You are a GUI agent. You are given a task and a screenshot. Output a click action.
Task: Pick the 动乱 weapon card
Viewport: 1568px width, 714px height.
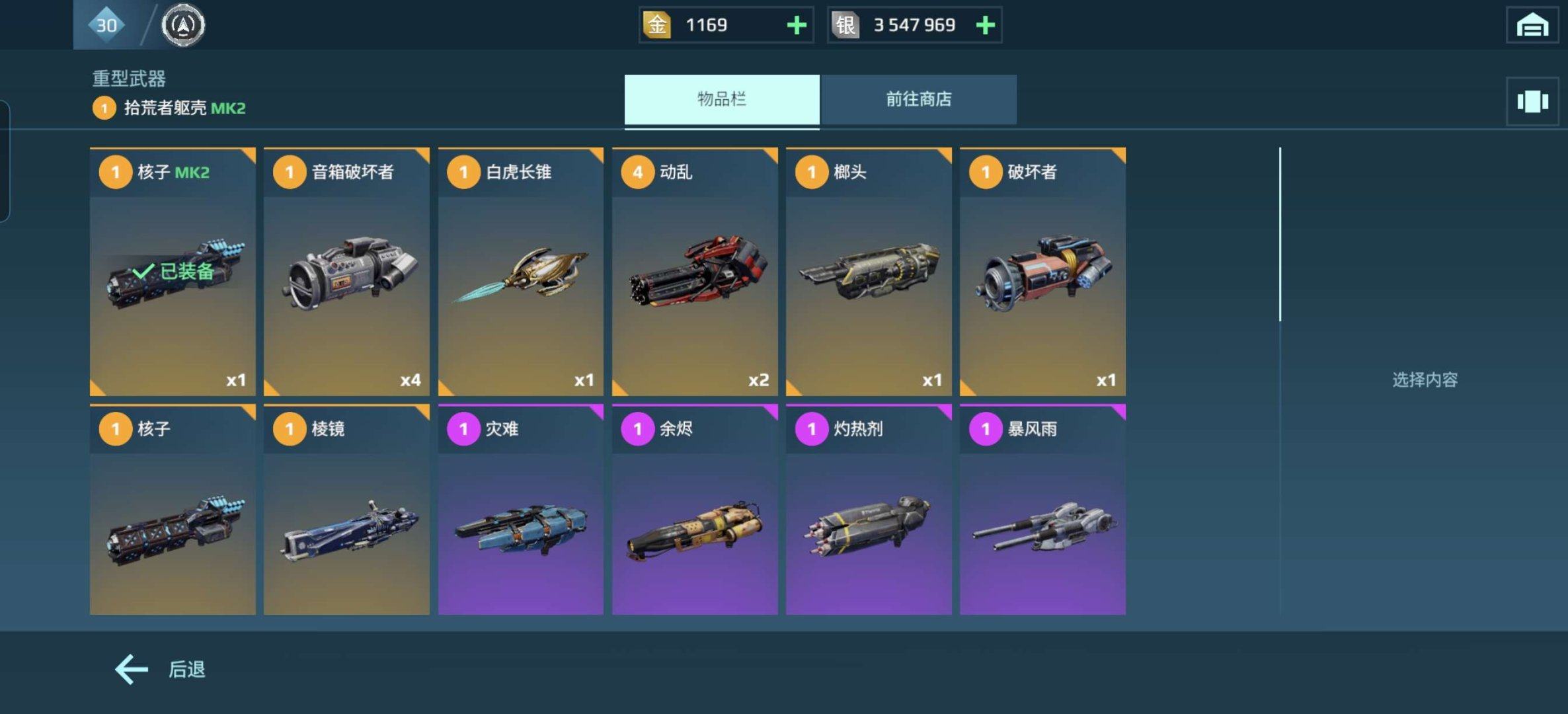pos(695,272)
